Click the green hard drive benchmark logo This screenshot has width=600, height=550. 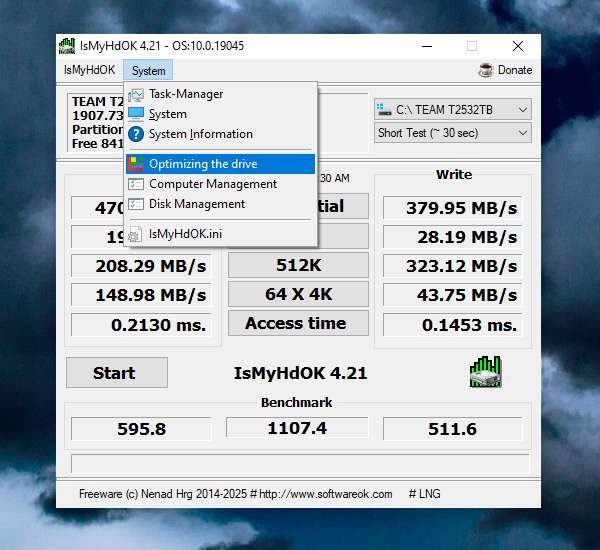tap(485, 372)
